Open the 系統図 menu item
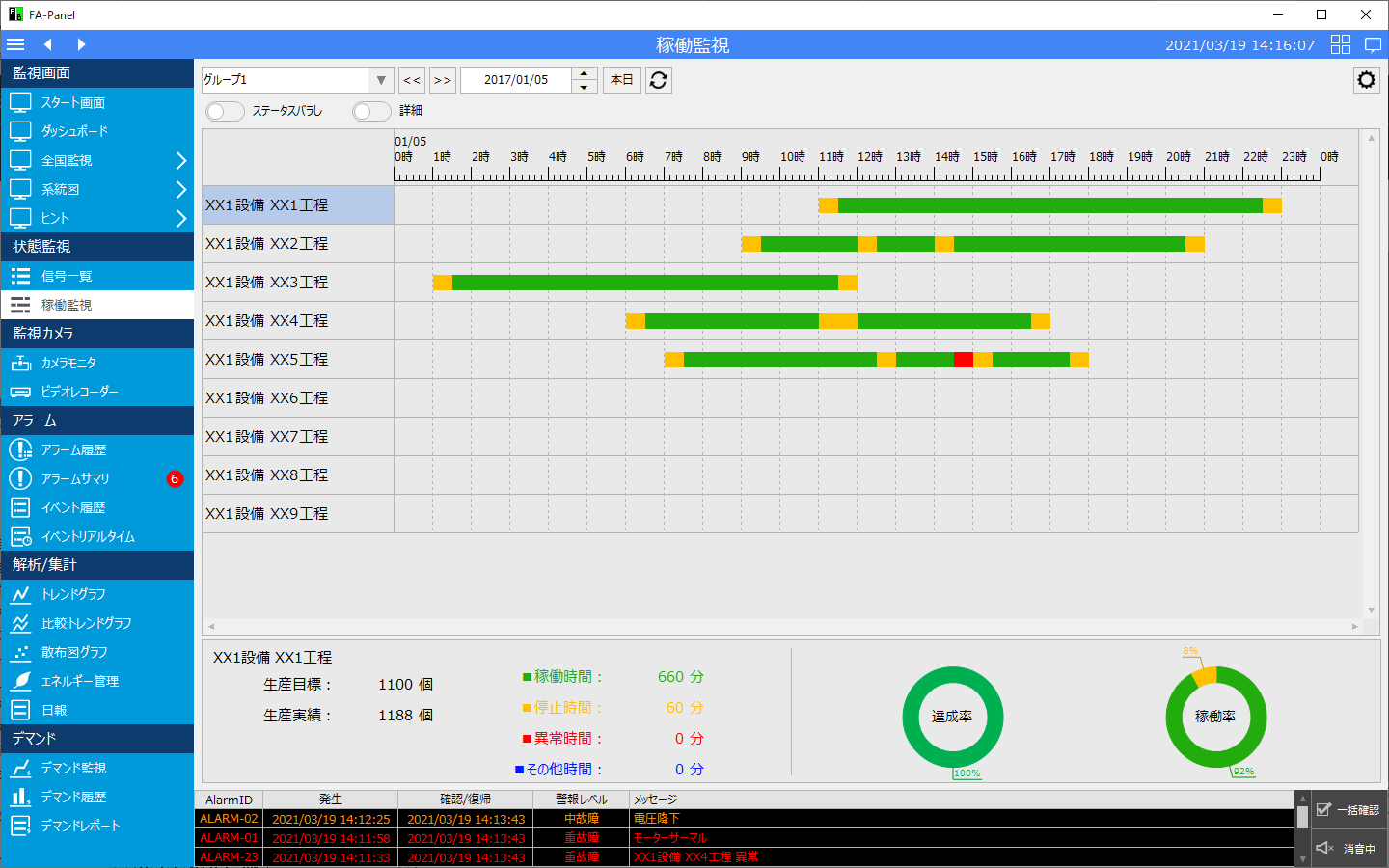 [x=97, y=189]
